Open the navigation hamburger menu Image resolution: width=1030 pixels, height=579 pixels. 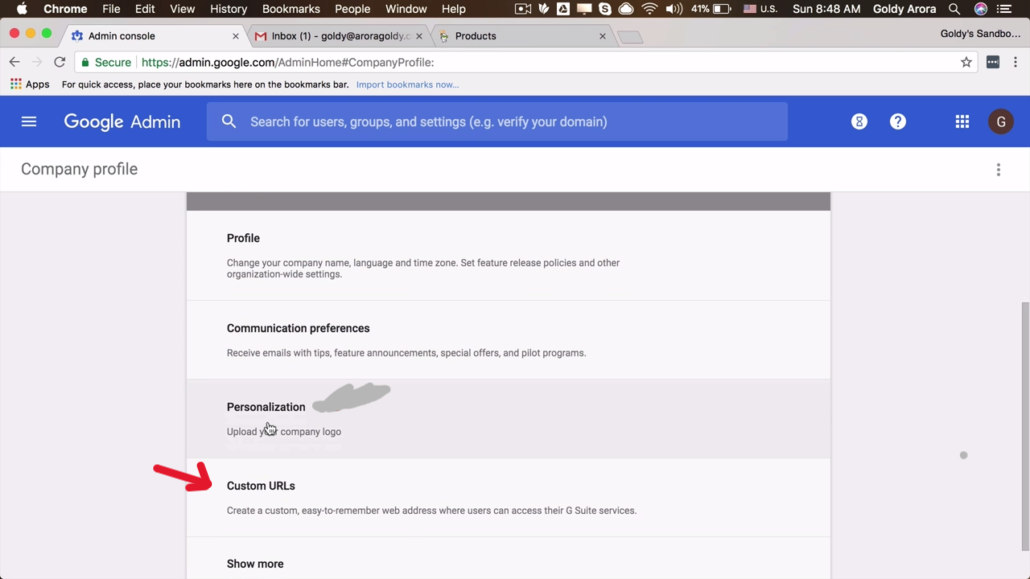coord(28,121)
